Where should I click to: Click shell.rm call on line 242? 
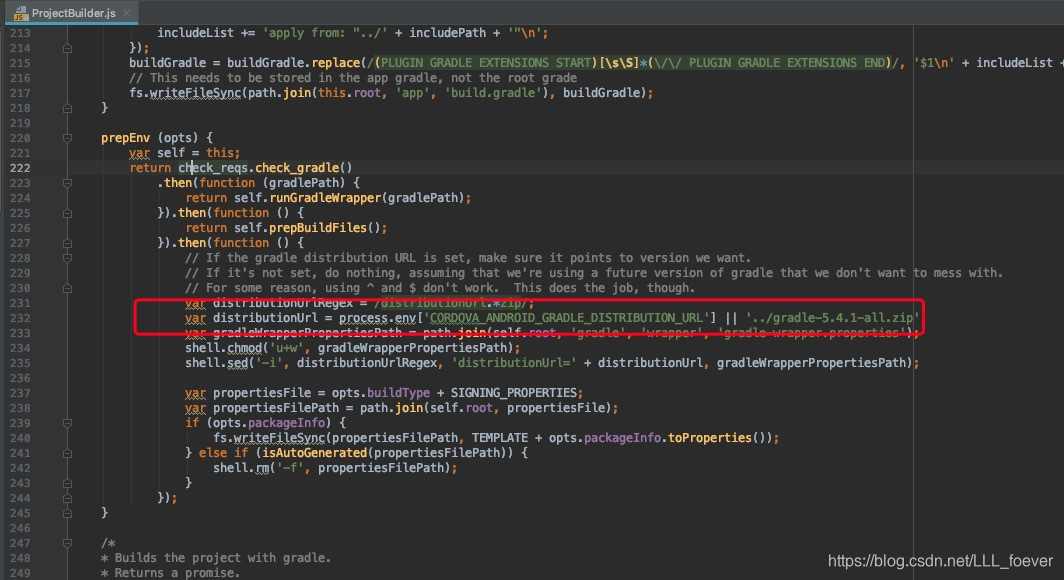point(241,467)
